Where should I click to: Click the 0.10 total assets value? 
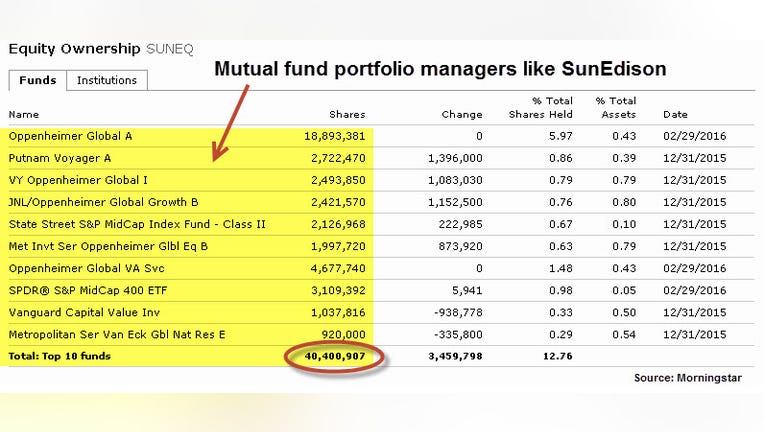point(624,225)
